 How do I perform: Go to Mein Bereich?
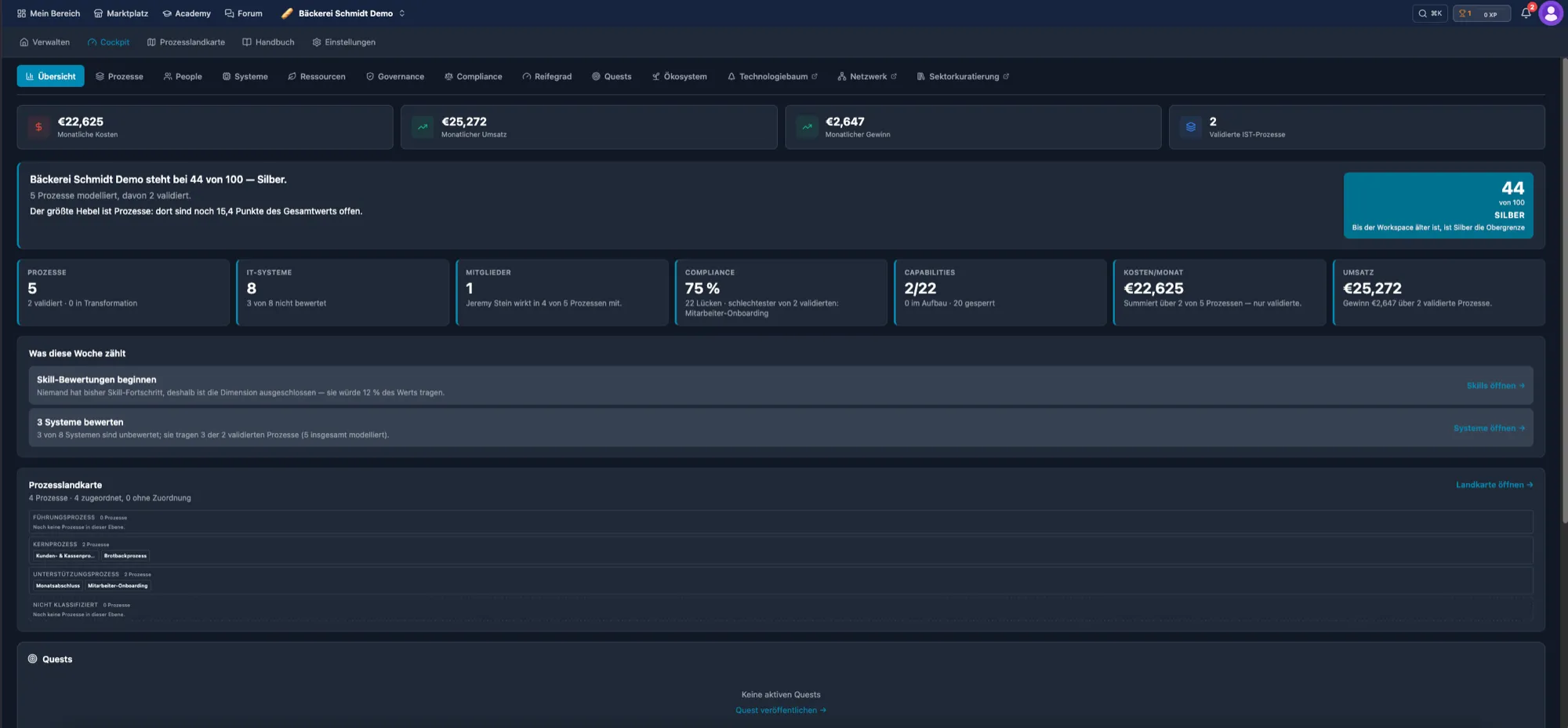pyautogui.click(x=49, y=13)
